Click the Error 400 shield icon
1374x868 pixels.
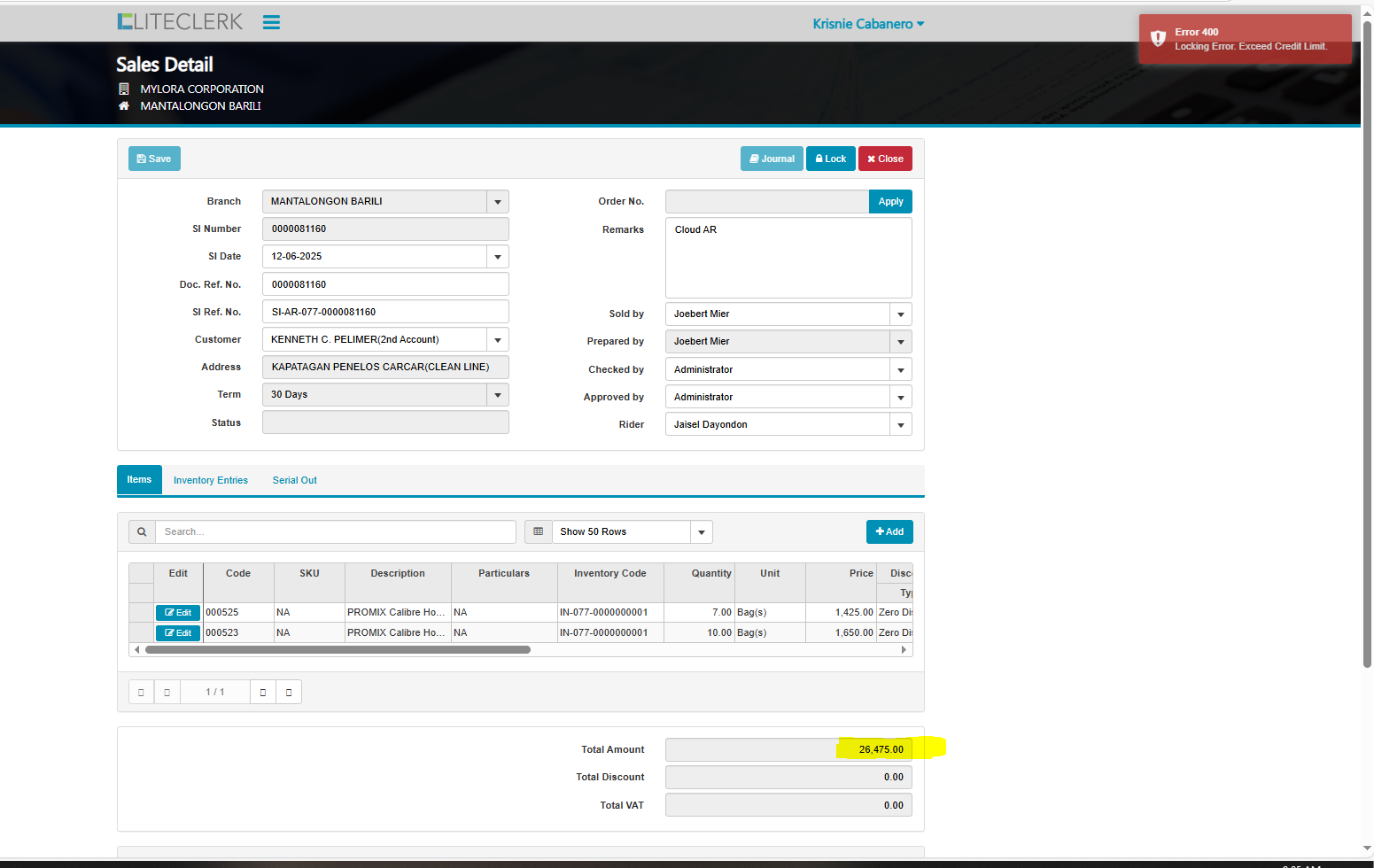click(1158, 38)
